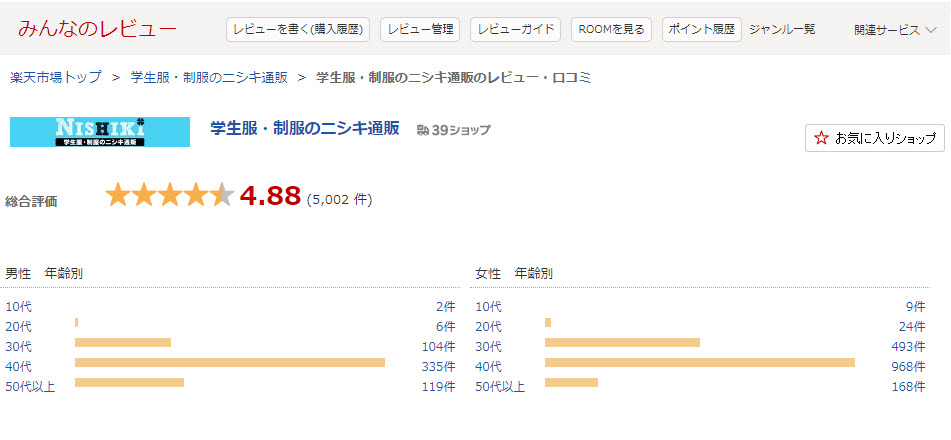Click the NISHIKI shop logo banner
This screenshot has width=951, height=440.
tap(100, 132)
